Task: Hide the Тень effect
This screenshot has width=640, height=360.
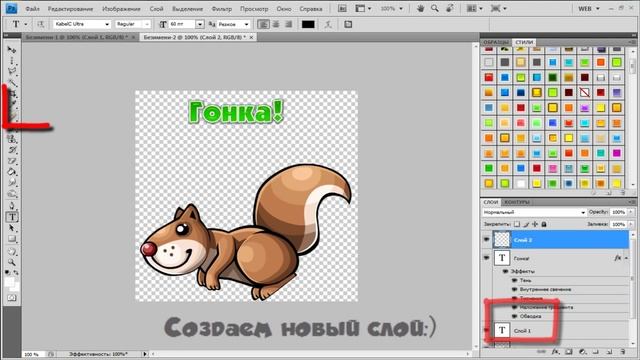Action: tap(514, 280)
